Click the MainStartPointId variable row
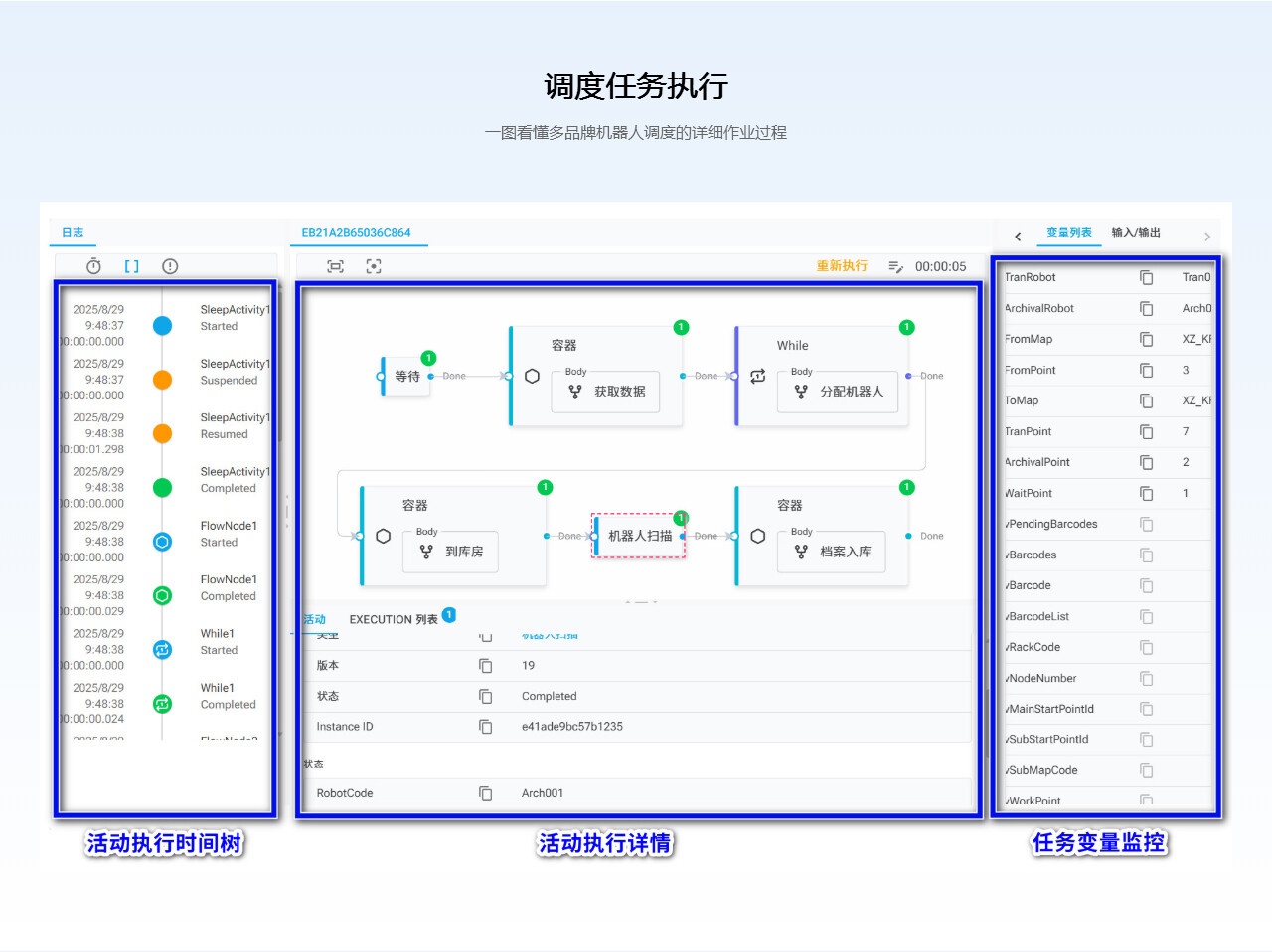Viewport: 1272px width, 952px height. [1107, 709]
